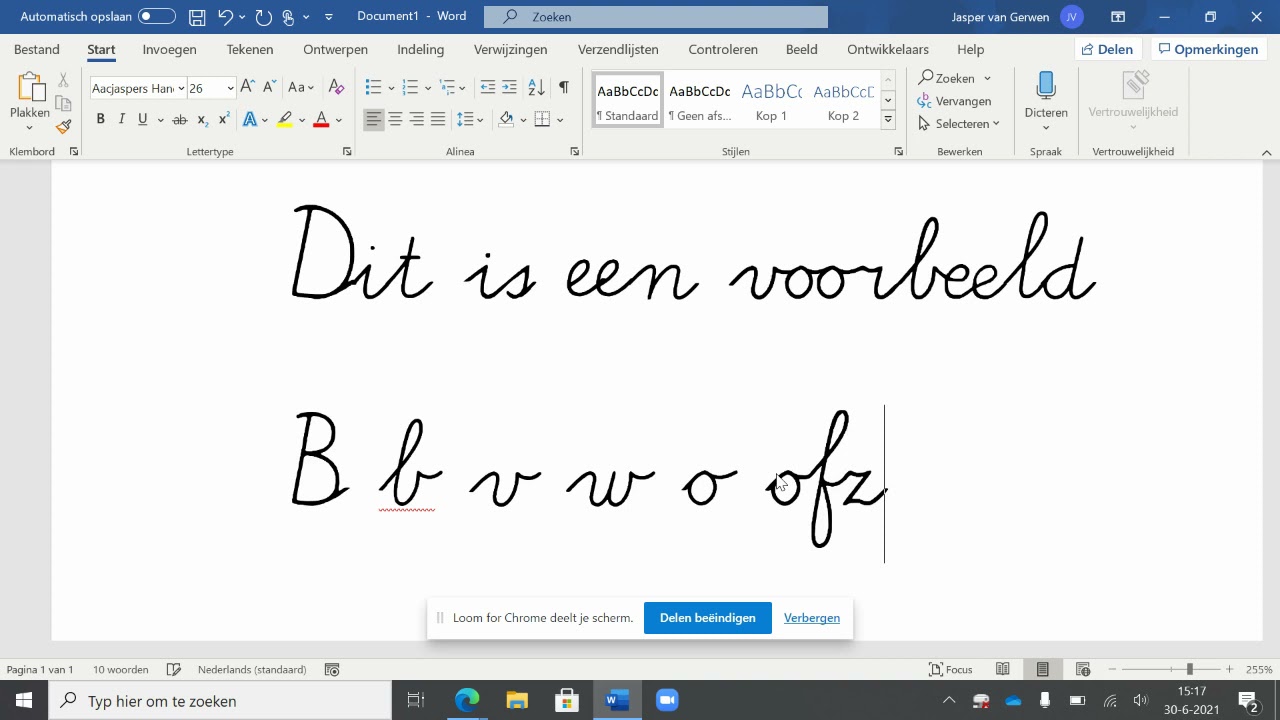The height and width of the screenshot is (720, 1280).
Task: Click the Windows Start button
Action: (24, 701)
